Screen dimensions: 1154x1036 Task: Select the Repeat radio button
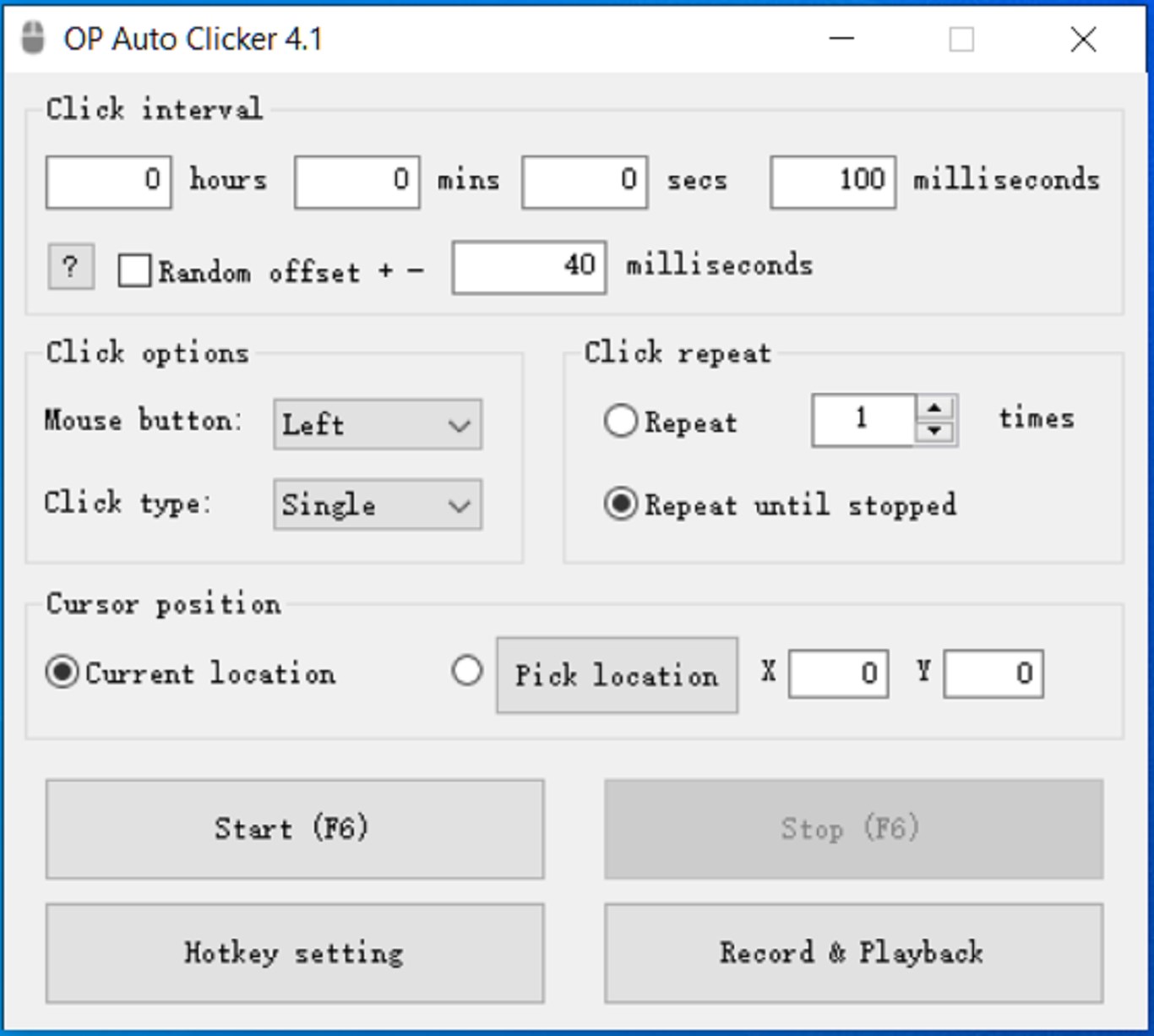click(621, 421)
